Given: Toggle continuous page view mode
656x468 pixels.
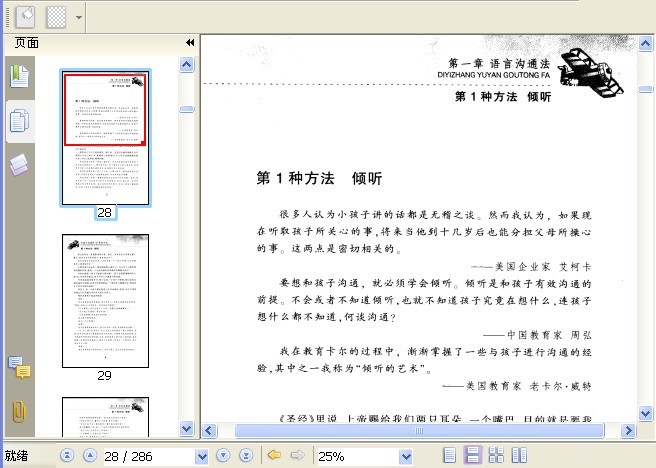Looking at the screenshot, I should [x=473, y=455].
